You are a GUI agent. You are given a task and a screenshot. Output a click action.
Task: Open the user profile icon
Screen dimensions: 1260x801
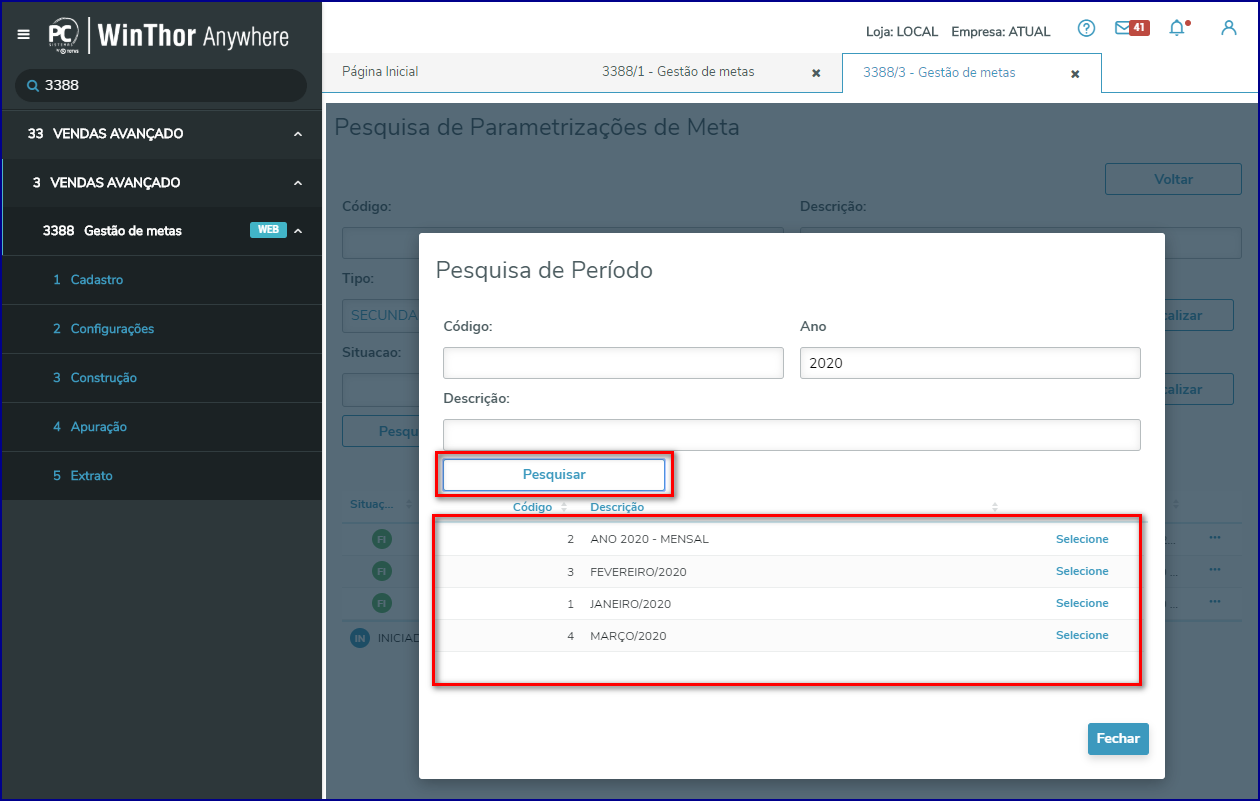coord(1229,28)
